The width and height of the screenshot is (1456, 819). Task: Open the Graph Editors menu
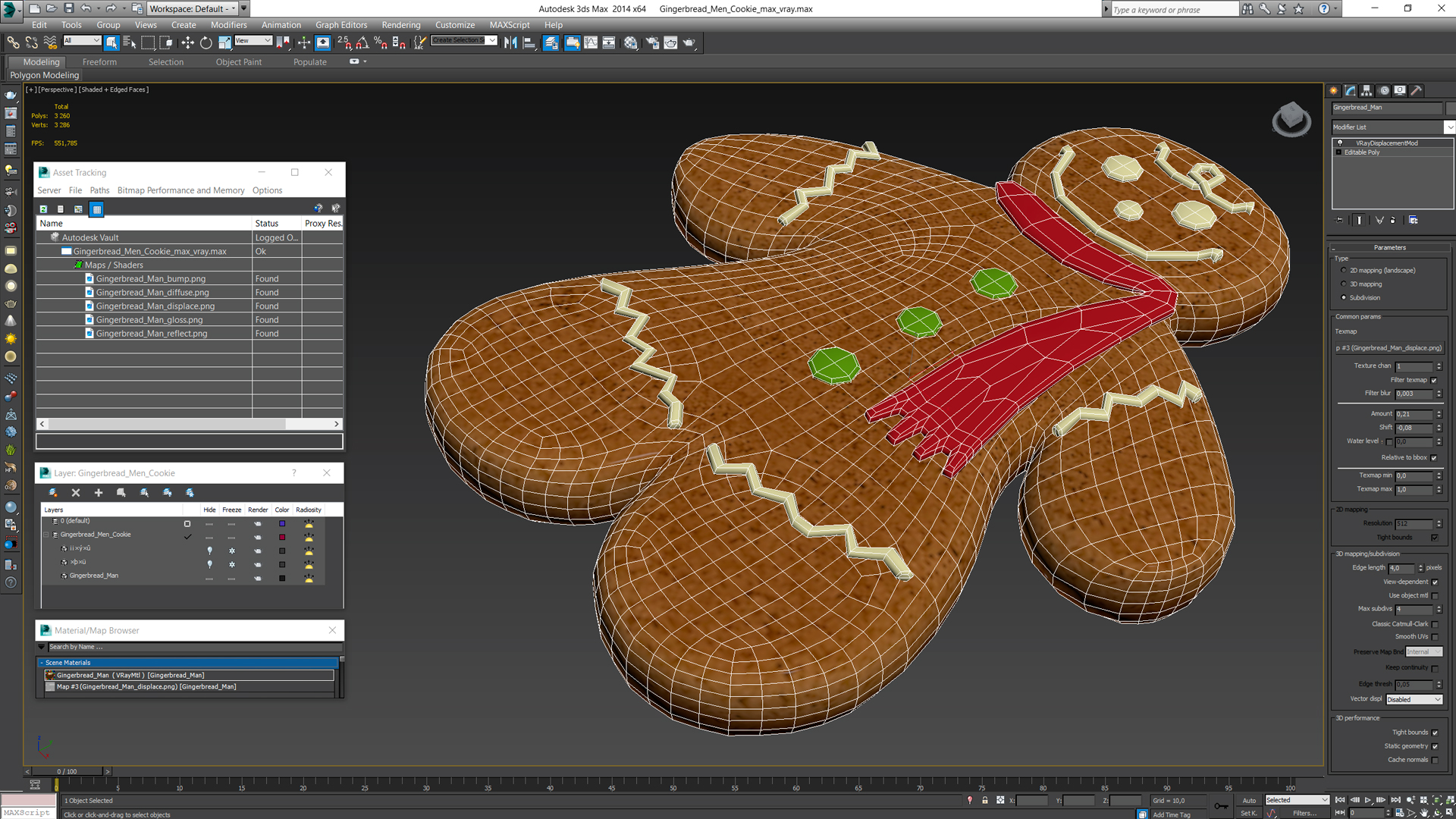point(341,25)
